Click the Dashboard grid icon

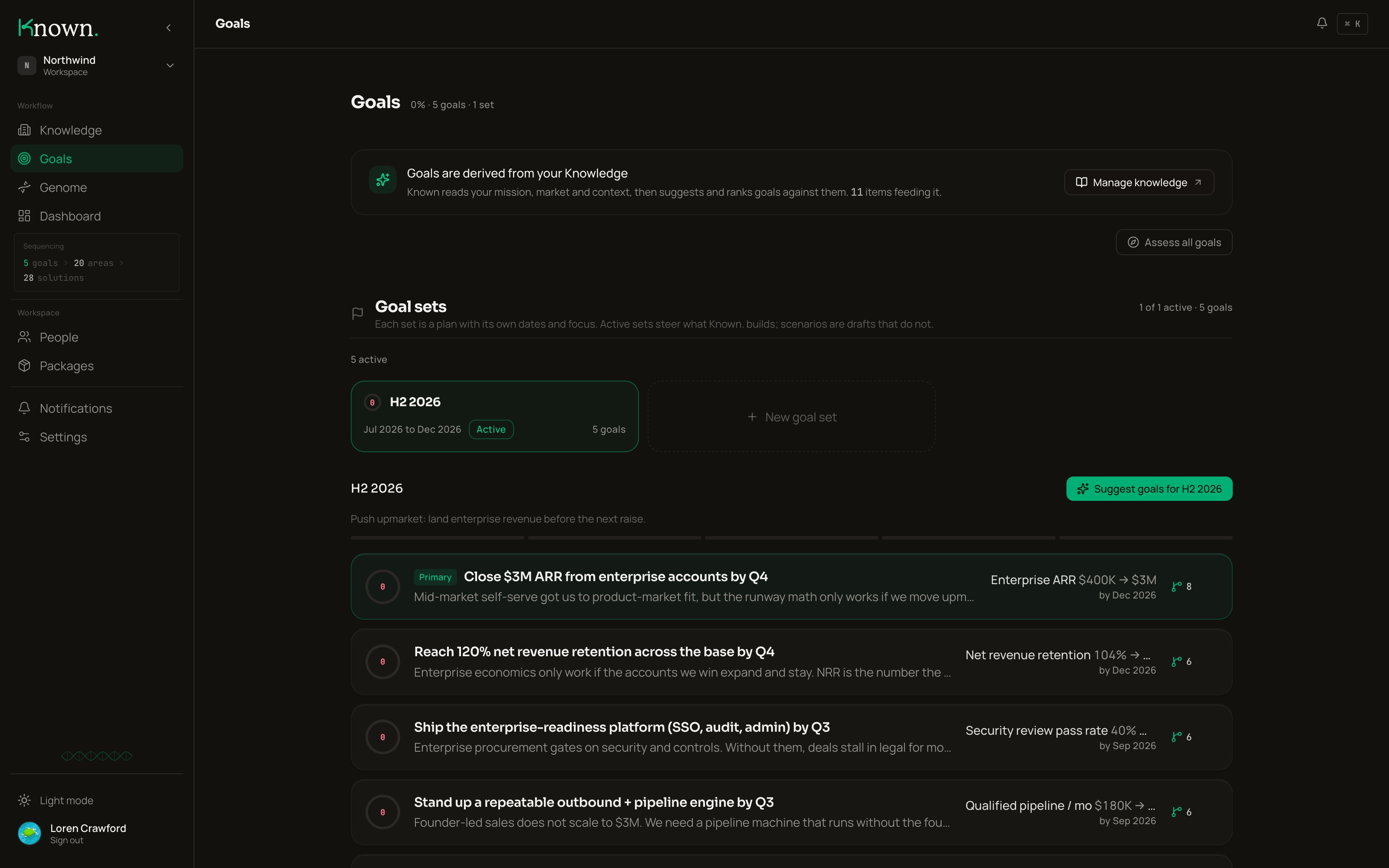coord(24,216)
